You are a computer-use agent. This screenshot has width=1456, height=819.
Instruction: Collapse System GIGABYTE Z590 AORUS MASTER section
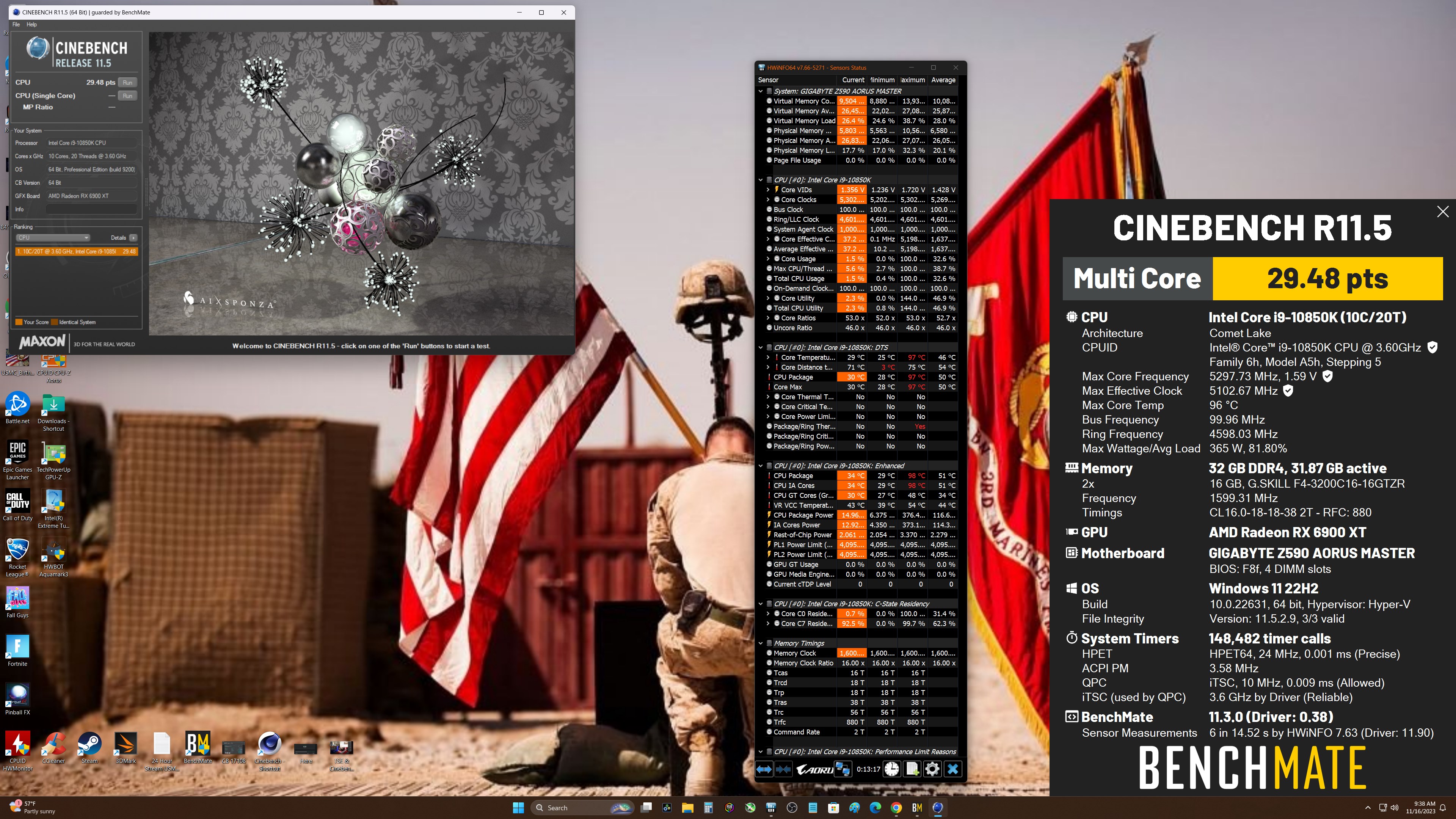coord(761,91)
